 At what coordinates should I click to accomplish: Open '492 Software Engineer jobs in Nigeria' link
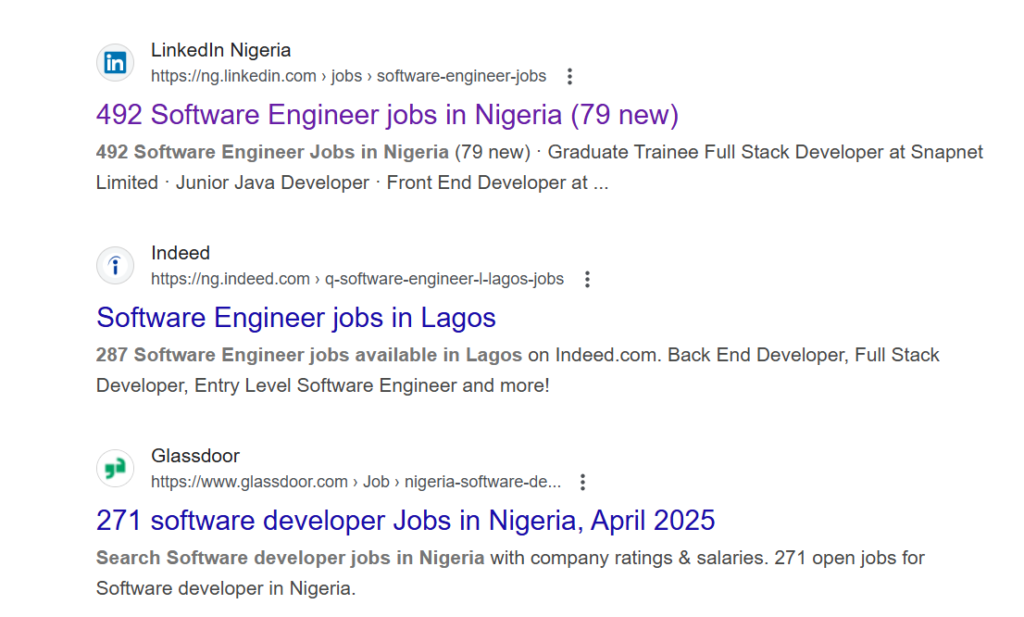[387, 115]
